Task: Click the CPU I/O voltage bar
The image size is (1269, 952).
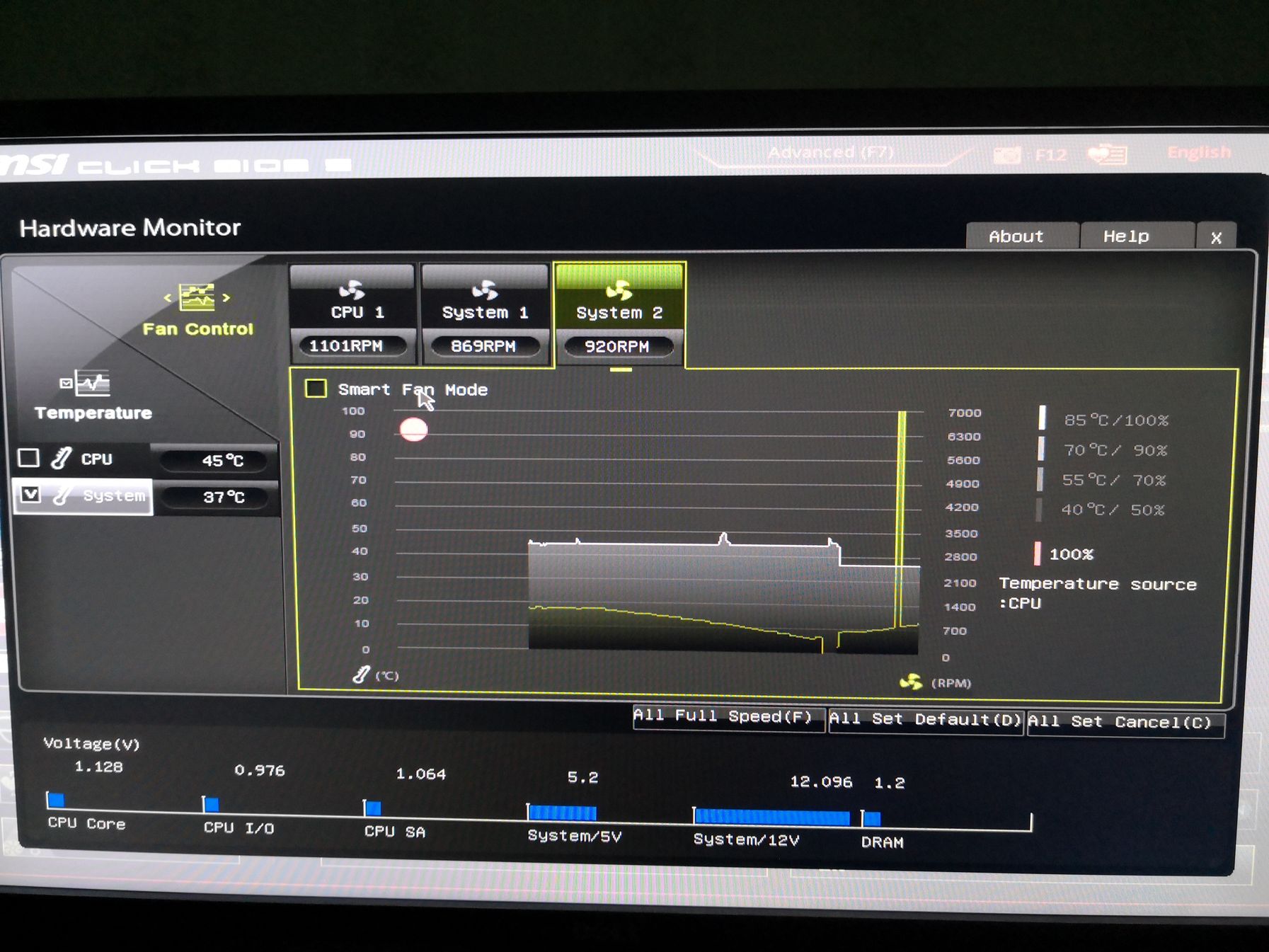Action: pyautogui.click(x=211, y=804)
